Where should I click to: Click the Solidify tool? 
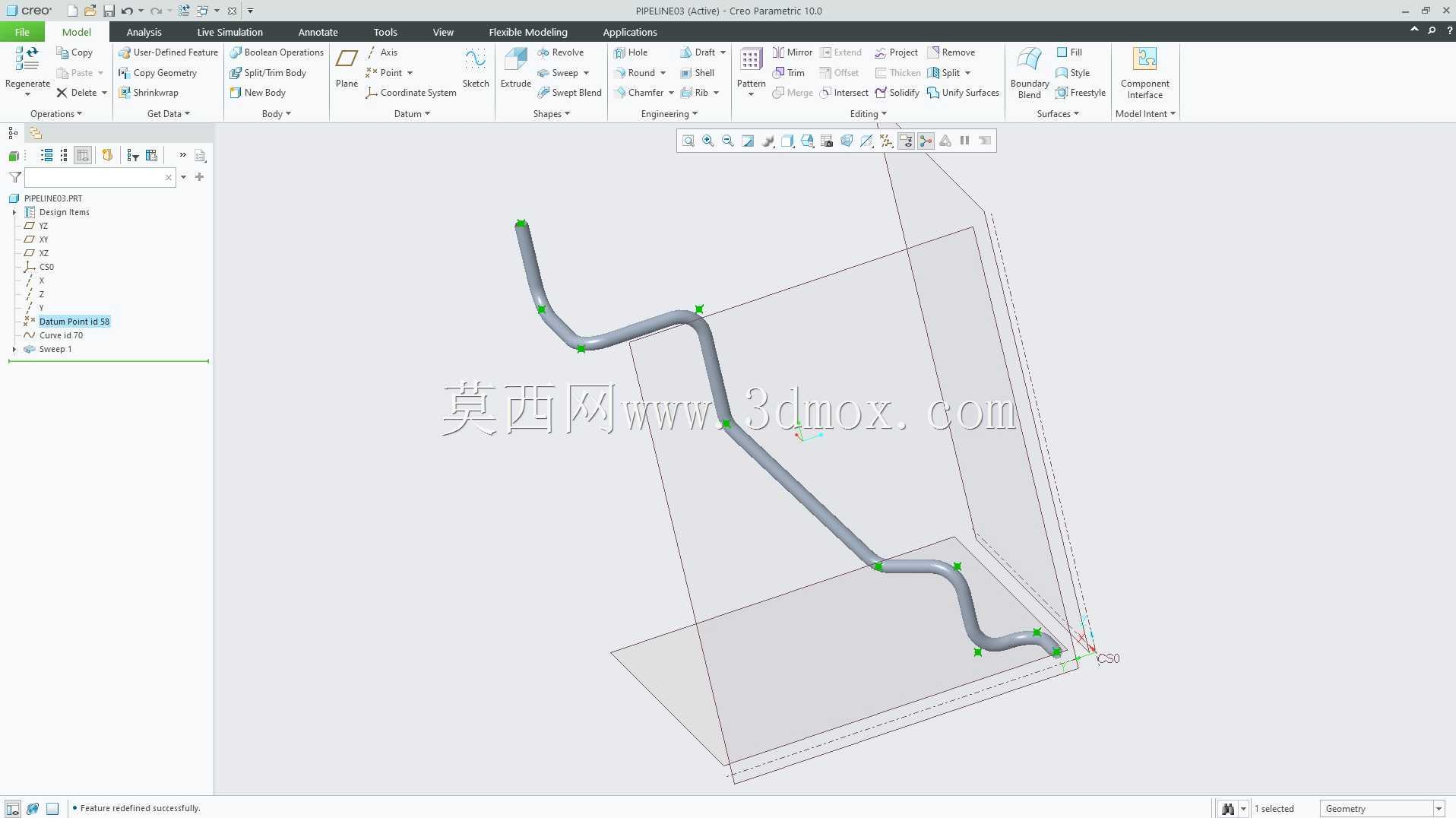point(897,93)
